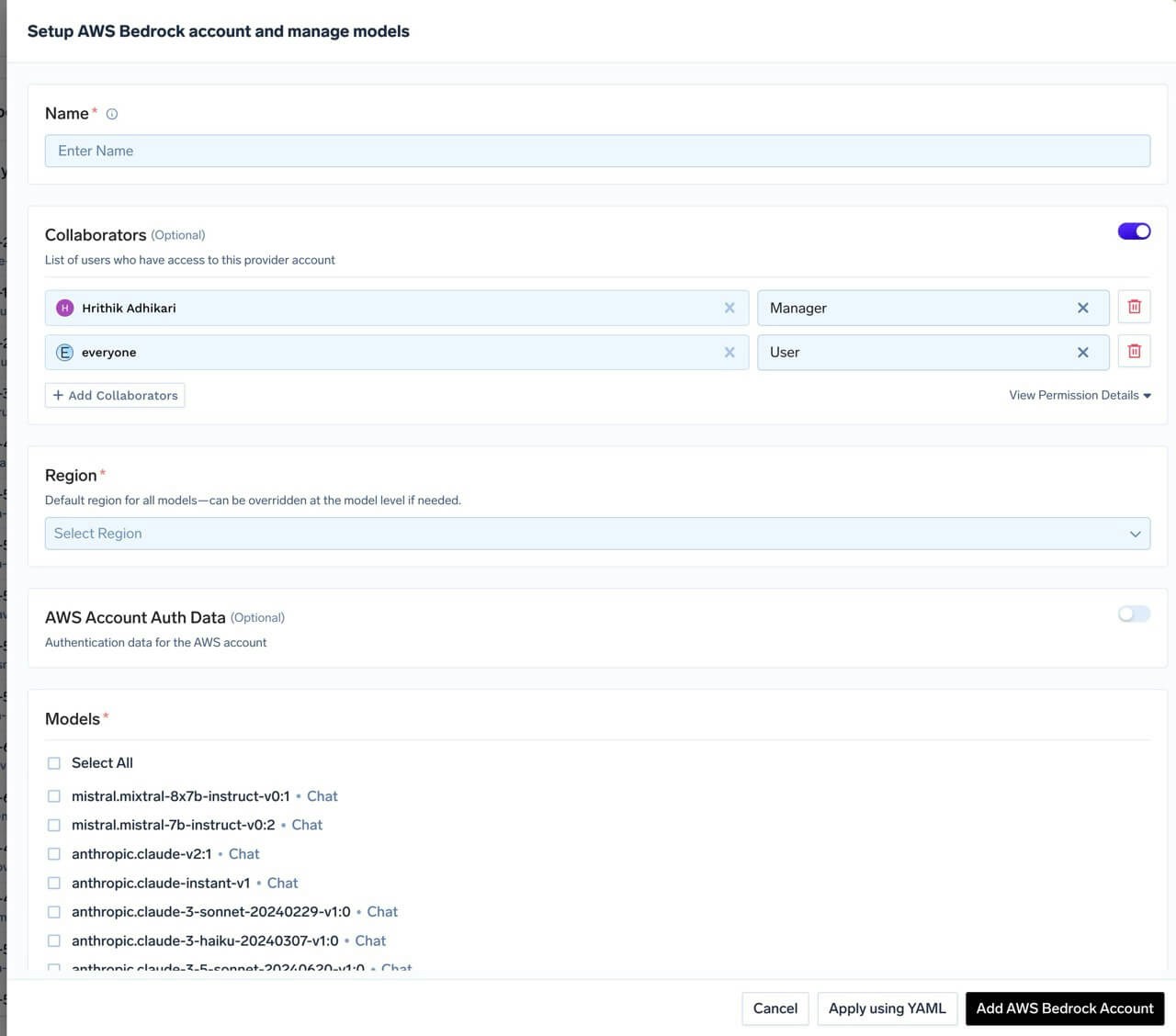1176x1036 pixels.
Task: Remove Hrithik Adhikari with the X icon
Action: (729, 308)
